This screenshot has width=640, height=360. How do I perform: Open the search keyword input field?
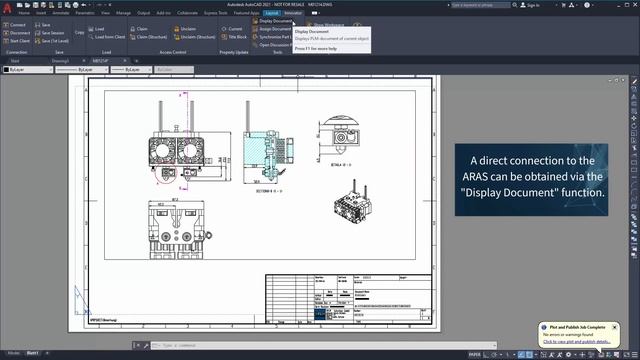coord(480,5)
